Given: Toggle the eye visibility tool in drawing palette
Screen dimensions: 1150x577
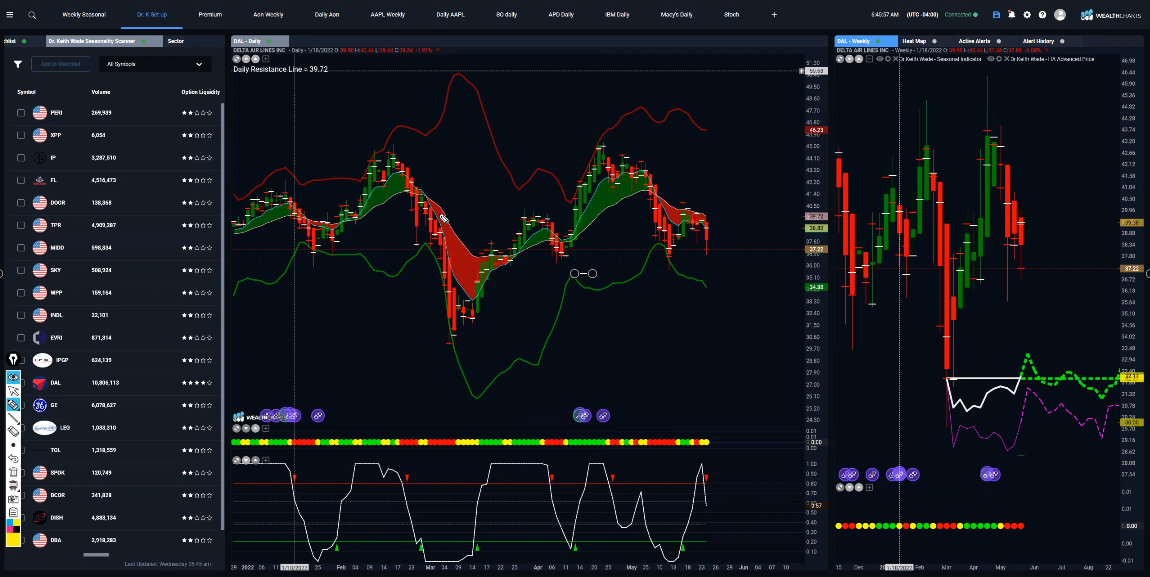Looking at the screenshot, I should tap(13, 378).
